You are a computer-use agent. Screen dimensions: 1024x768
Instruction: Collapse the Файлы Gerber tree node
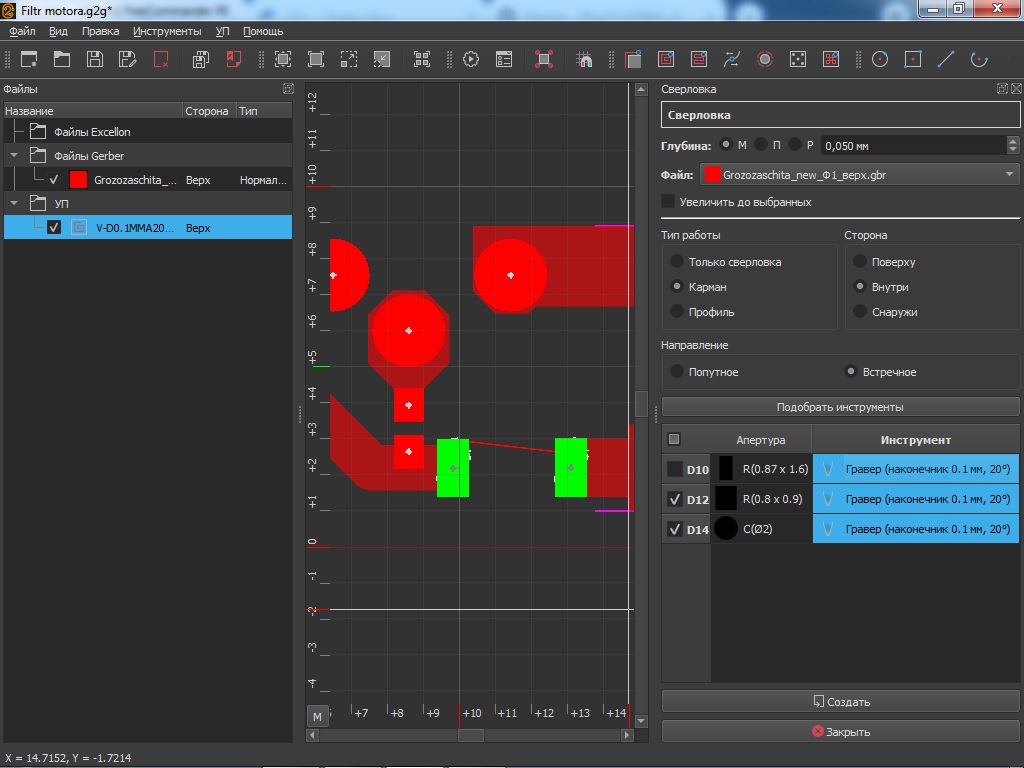click(15, 156)
